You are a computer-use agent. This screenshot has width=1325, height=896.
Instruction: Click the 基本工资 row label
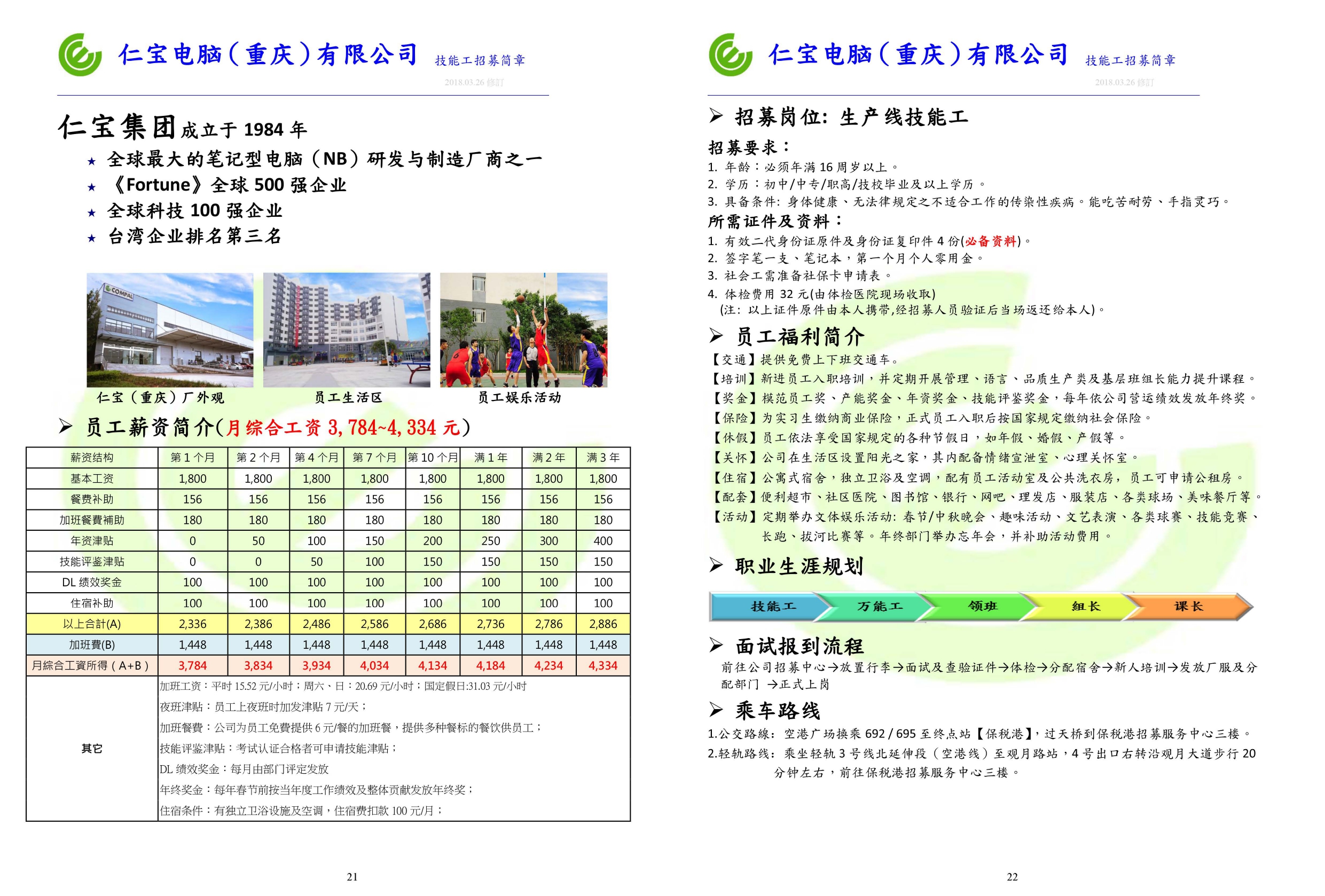92,479
